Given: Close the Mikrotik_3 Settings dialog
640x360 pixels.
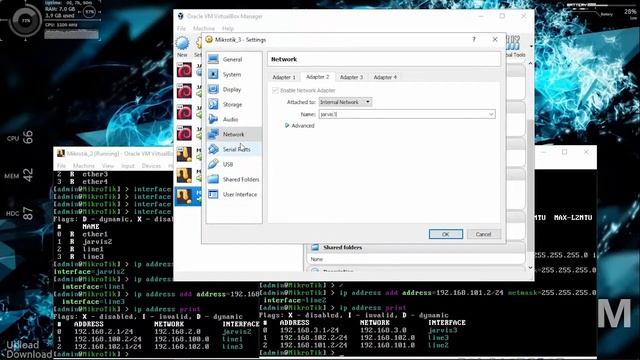Looking at the screenshot, I should [495, 40].
